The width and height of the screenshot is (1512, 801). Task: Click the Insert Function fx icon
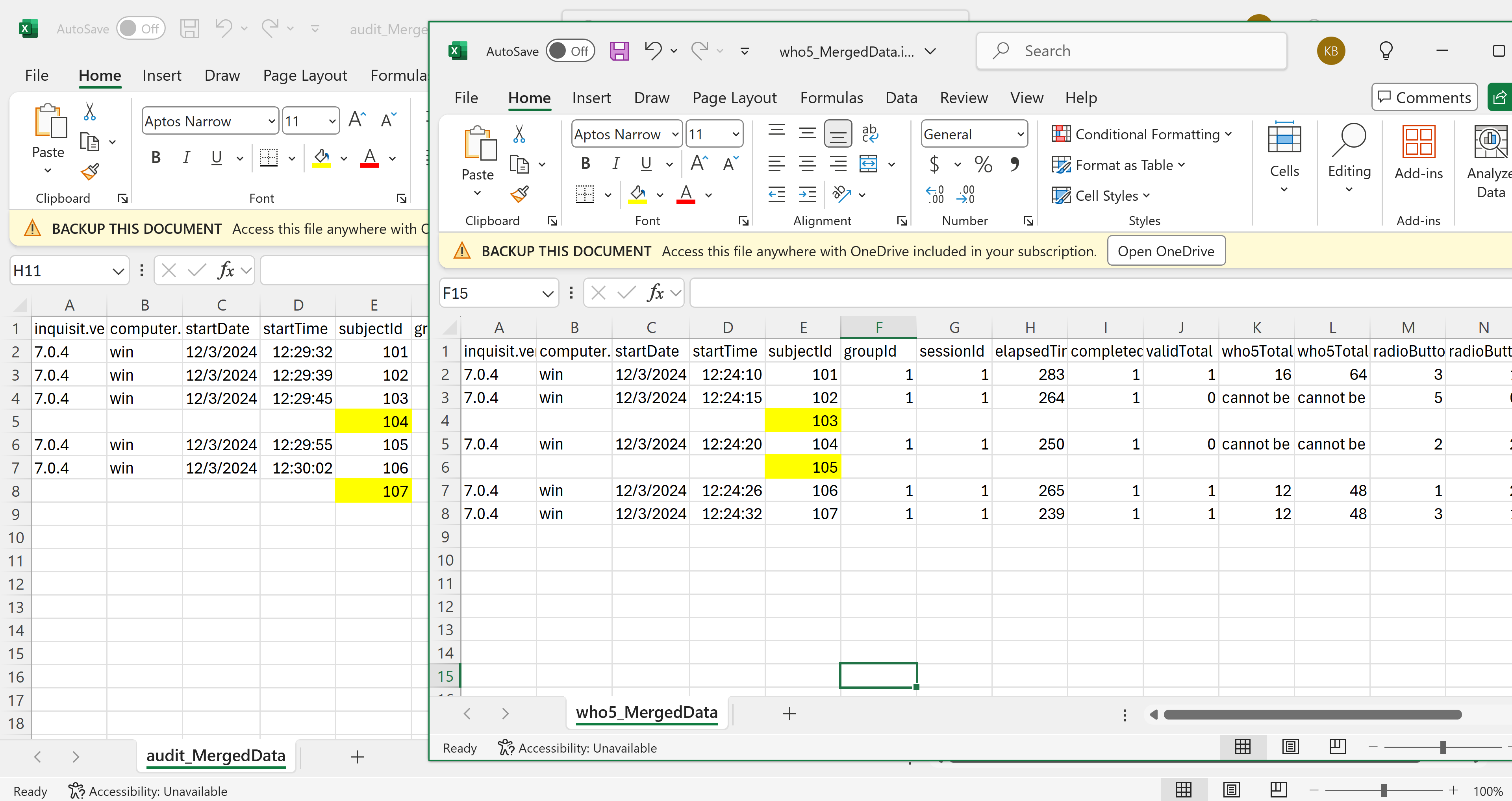click(x=654, y=293)
